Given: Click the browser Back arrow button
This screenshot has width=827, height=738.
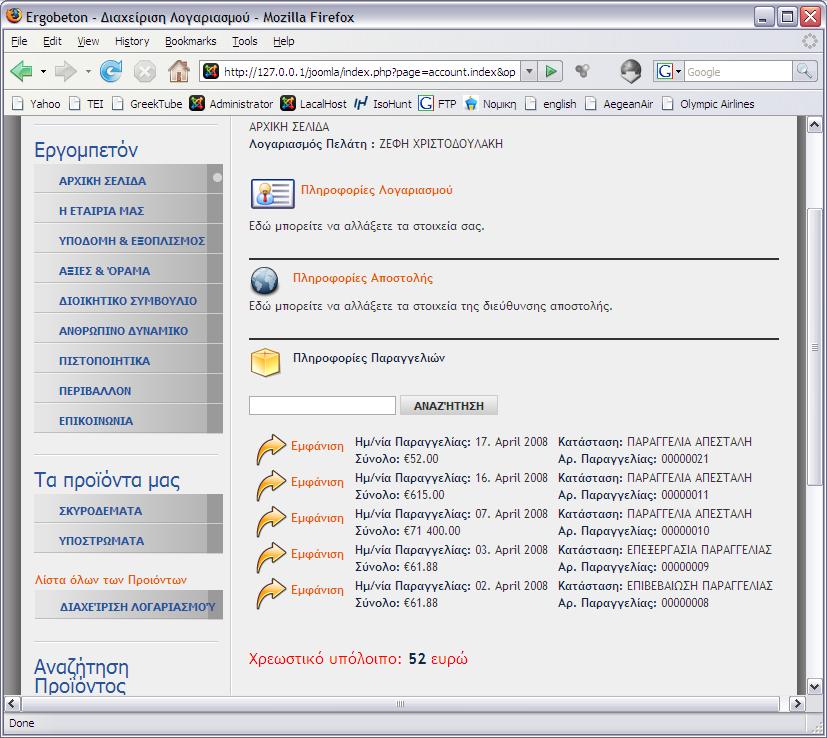Looking at the screenshot, I should click(21, 71).
